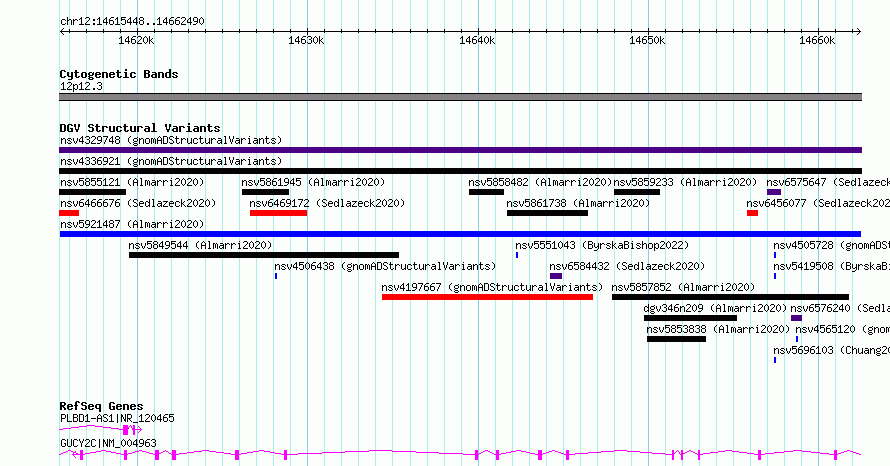Click the red nsv6456077 variant bar
890x466 pixels.
pos(753,213)
